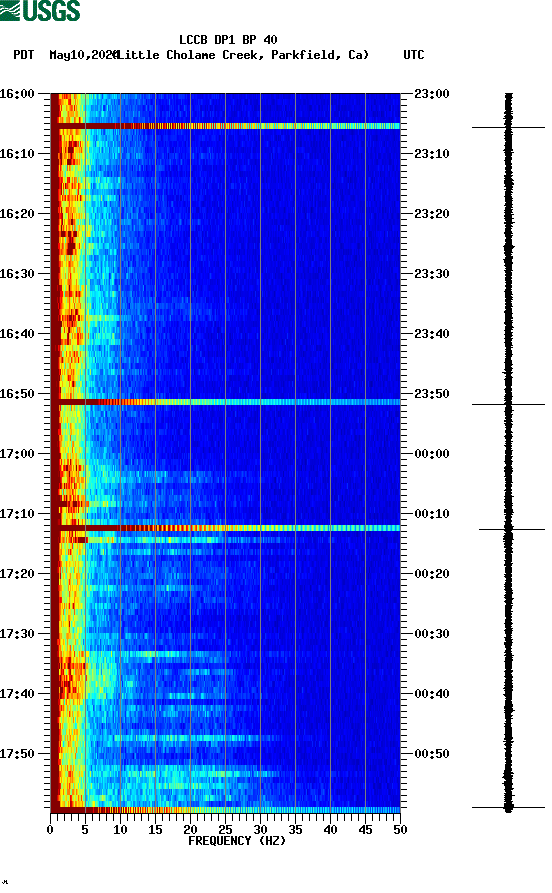Click the broadband spectrogram band just after 23:00 UTC
Screen dimensions: 552x893
tap(226, 126)
